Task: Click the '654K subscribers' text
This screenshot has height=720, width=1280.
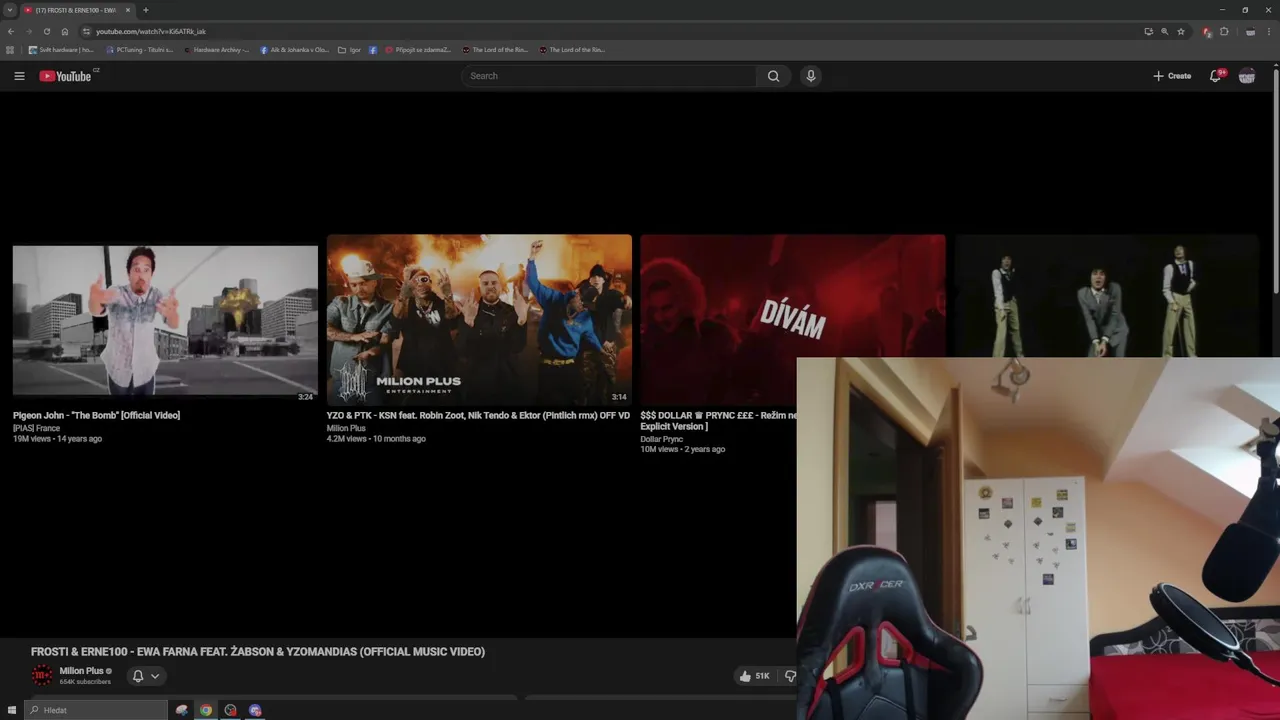Action: (85, 682)
